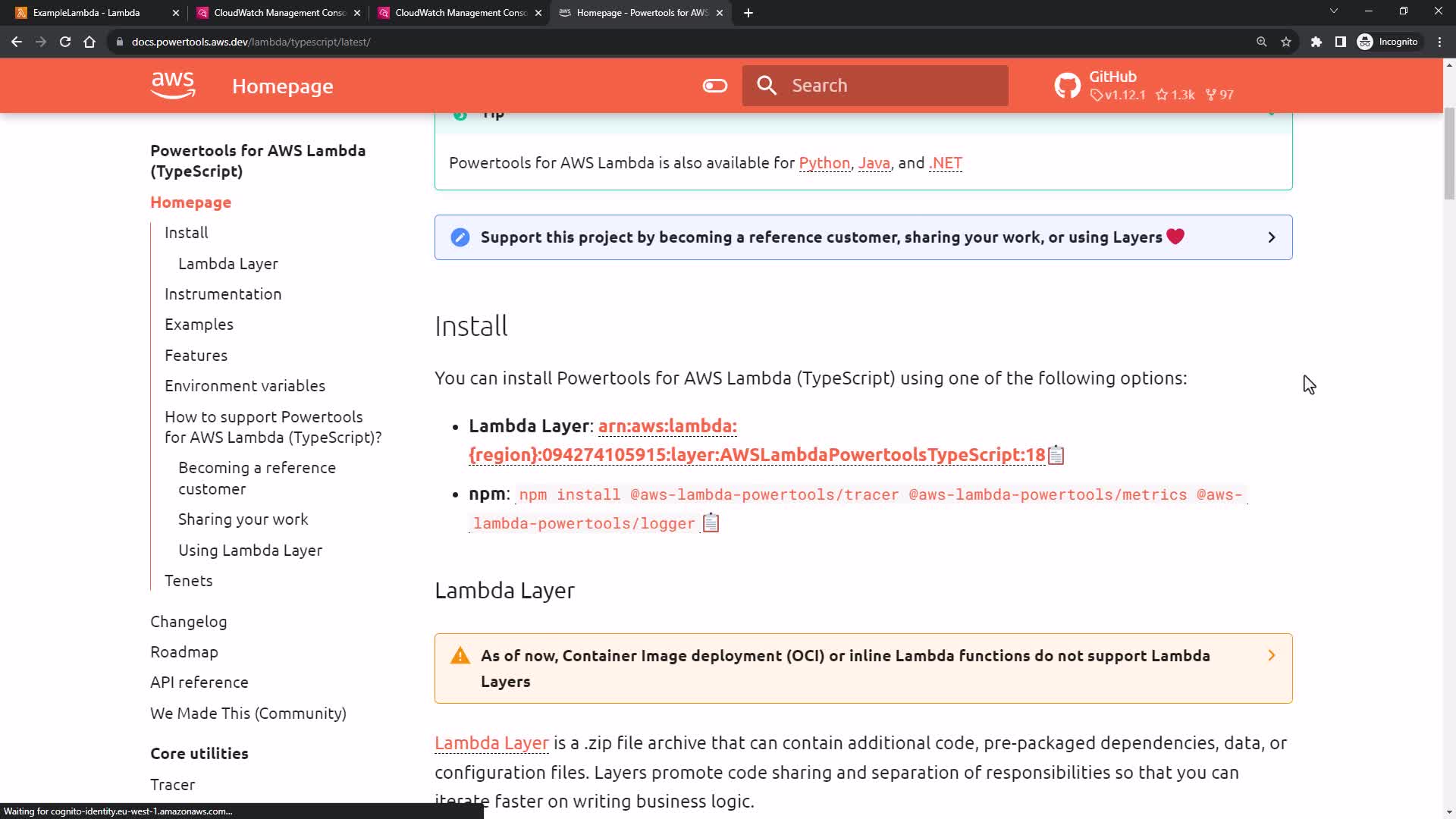Bookmark this page with star icon
The width and height of the screenshot is (1456, 819).
point(1286,42)
